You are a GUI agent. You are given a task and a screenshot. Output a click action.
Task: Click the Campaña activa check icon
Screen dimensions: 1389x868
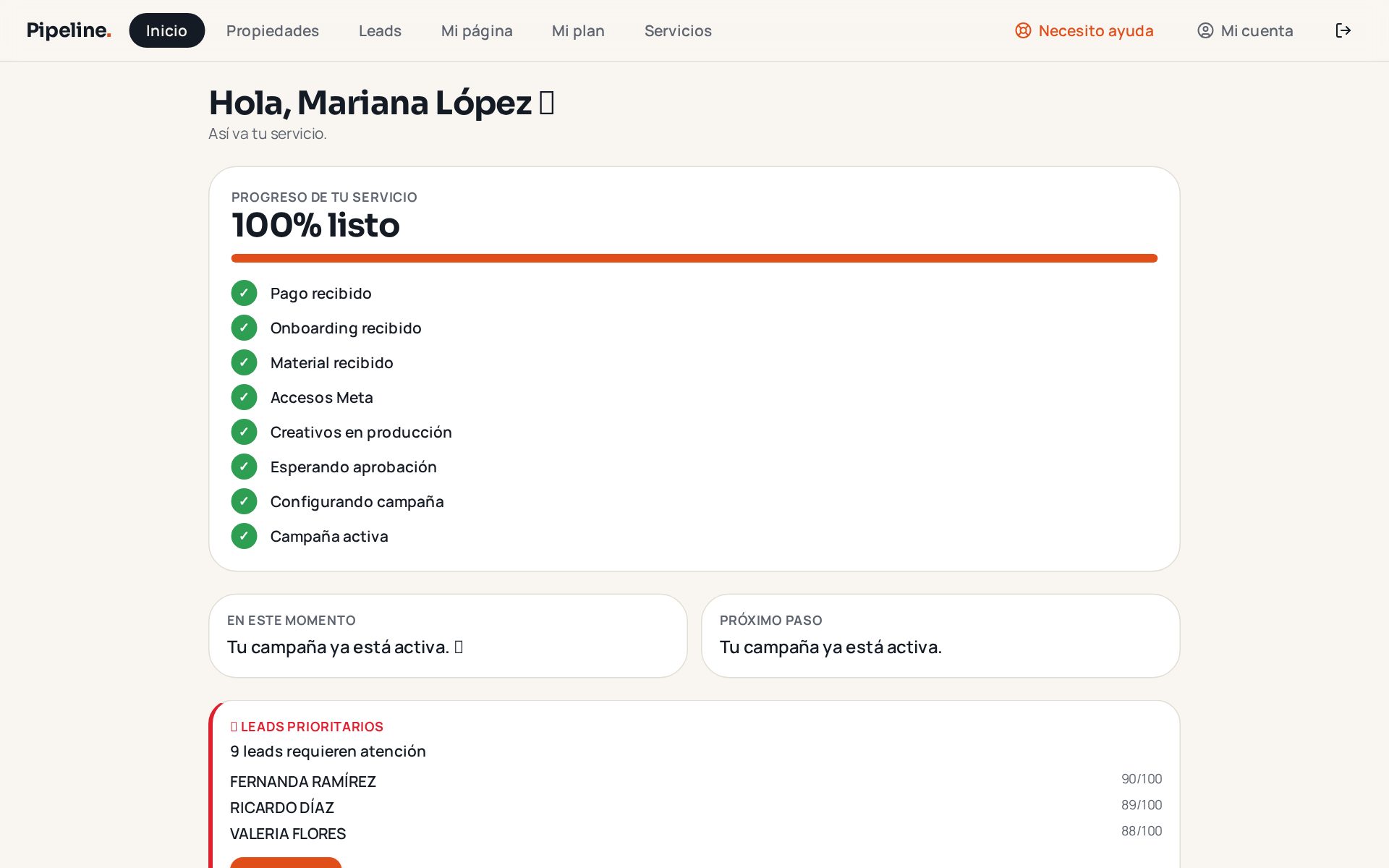pyautogui.click(x=244, y=536)
